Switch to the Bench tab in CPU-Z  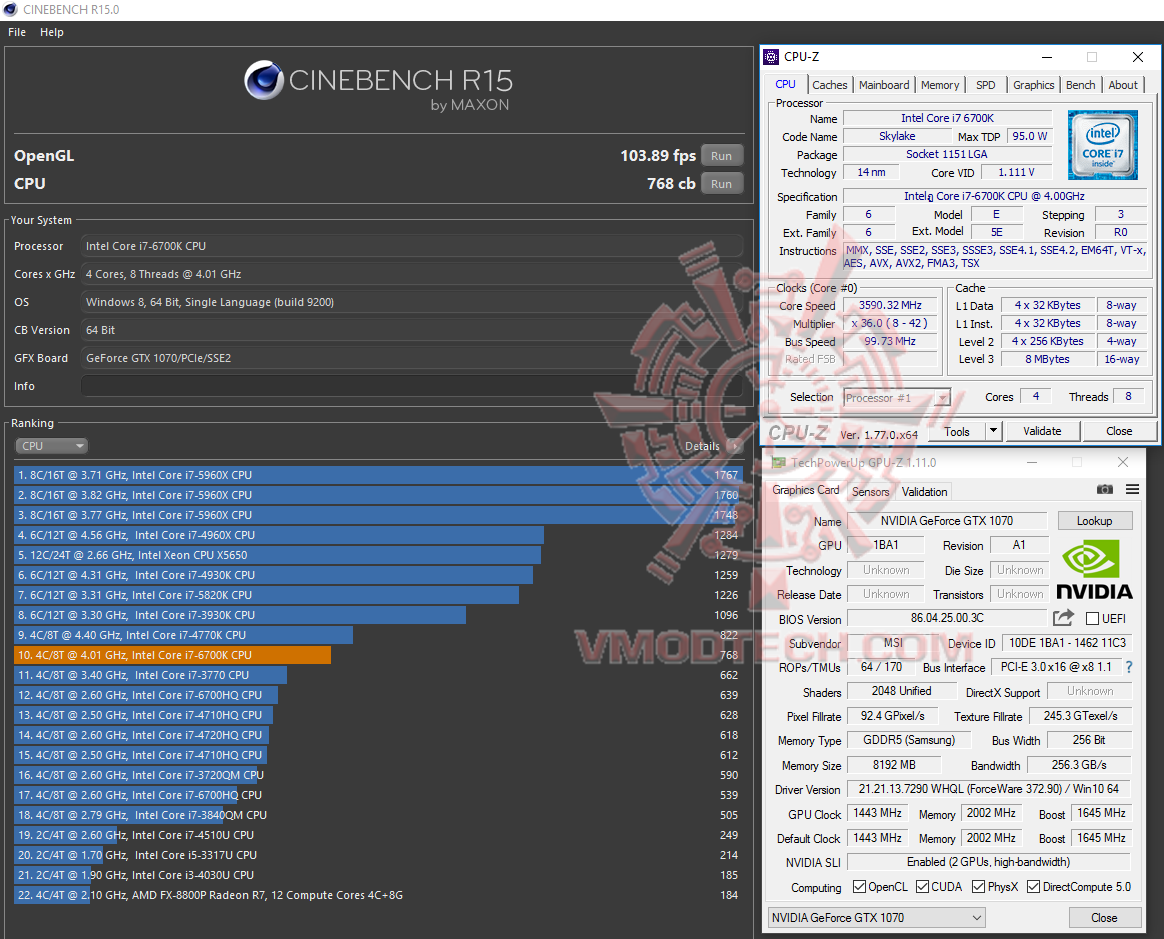[x=1080, y=85]
